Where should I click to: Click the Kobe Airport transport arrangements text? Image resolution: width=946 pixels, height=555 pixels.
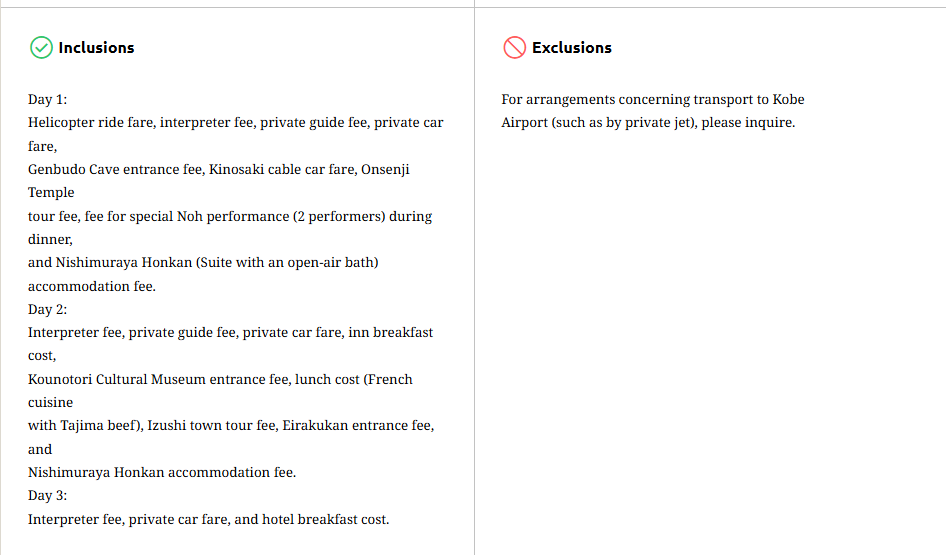point(652,99)
